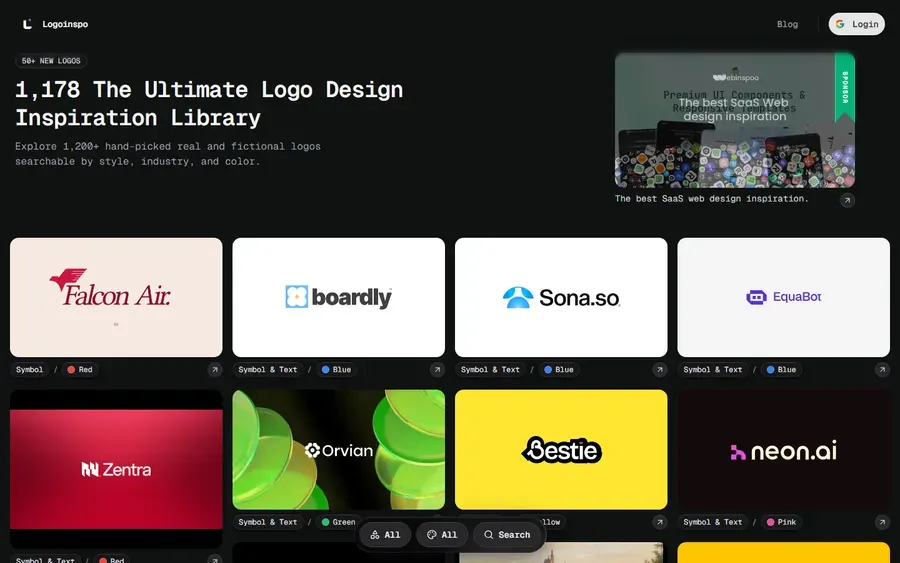Click external arrow icon under boardly
Viewport: 900px width, 563px height.
click(437, 370)
